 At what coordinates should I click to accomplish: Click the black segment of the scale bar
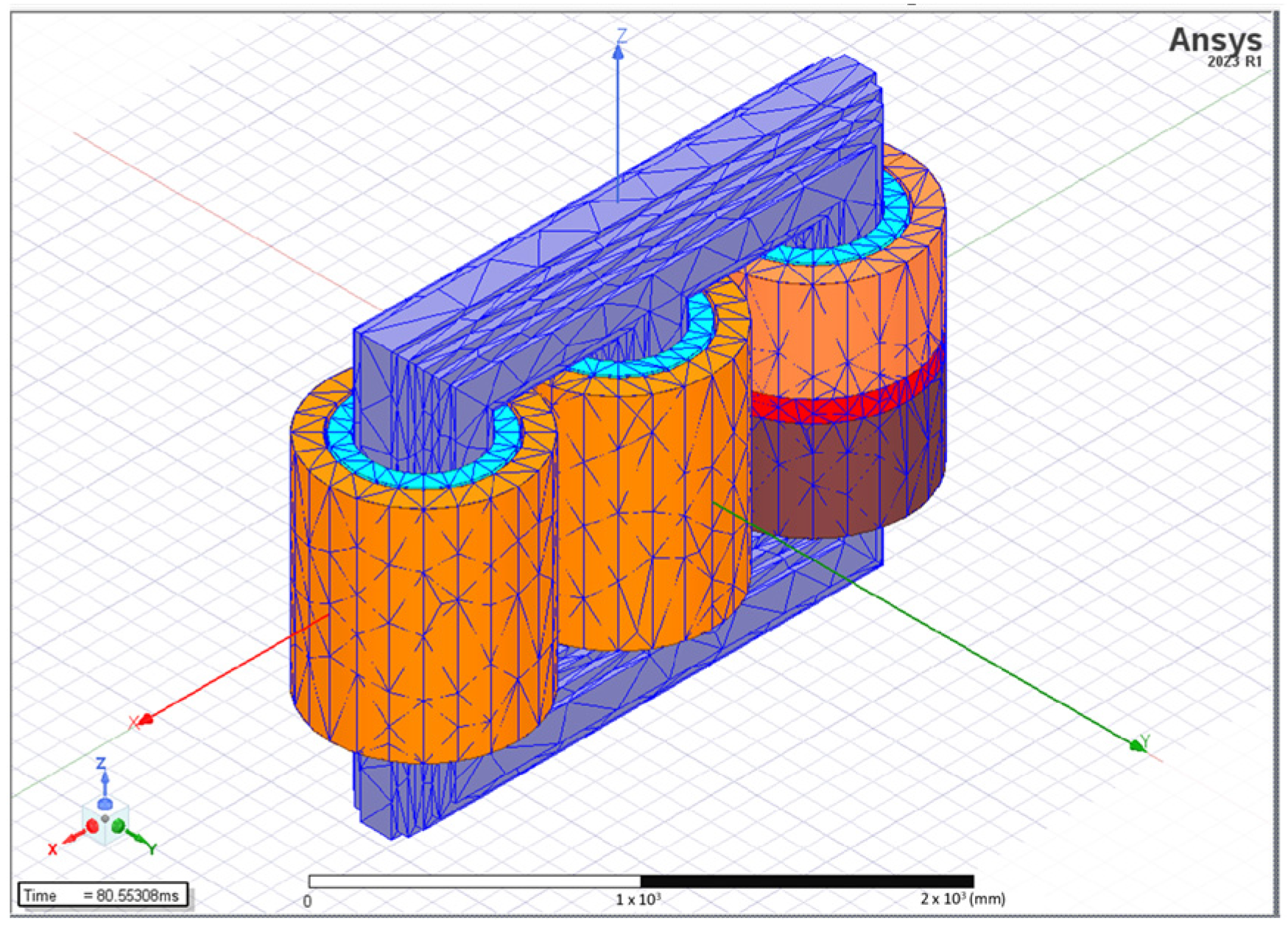pos(806,881)
